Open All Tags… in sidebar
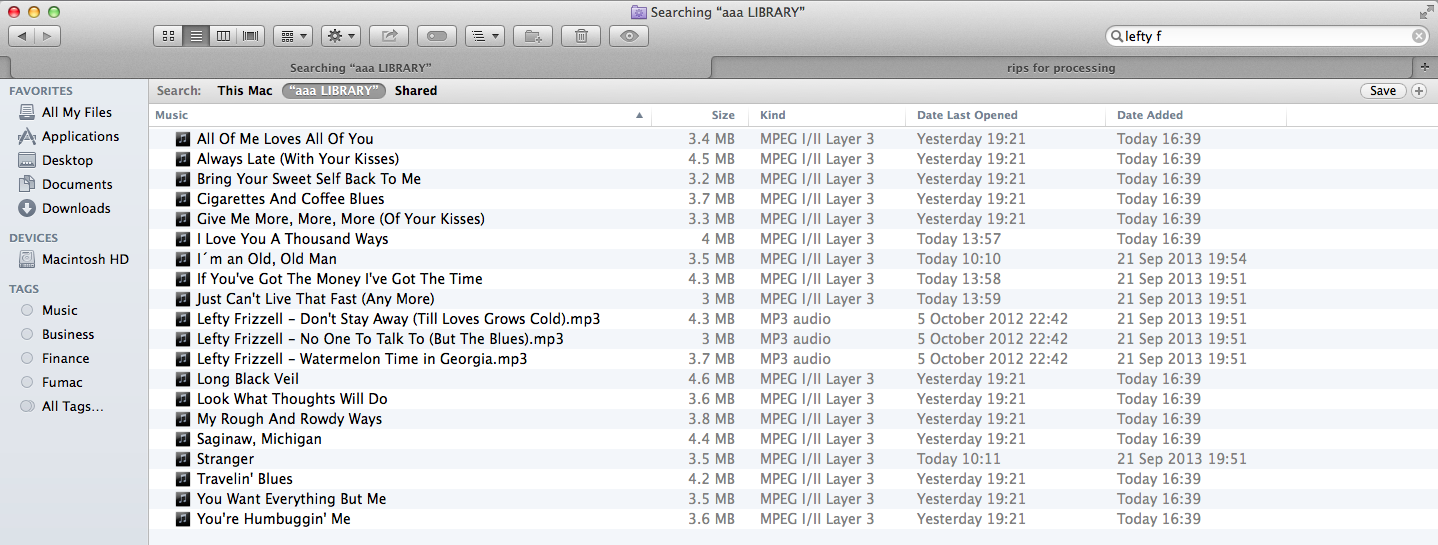This screenshot has width=1438, height=545. pos(62,407)
